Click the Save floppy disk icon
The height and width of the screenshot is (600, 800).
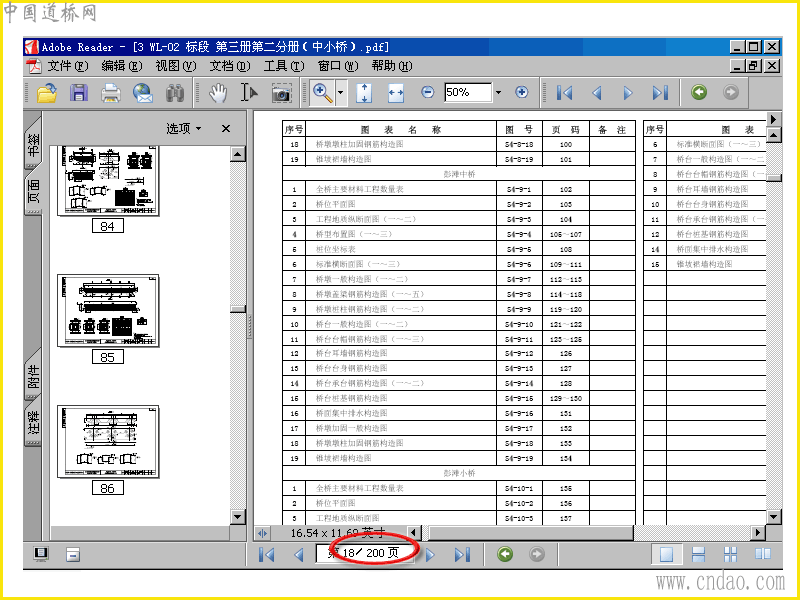[x=79, y=93]
